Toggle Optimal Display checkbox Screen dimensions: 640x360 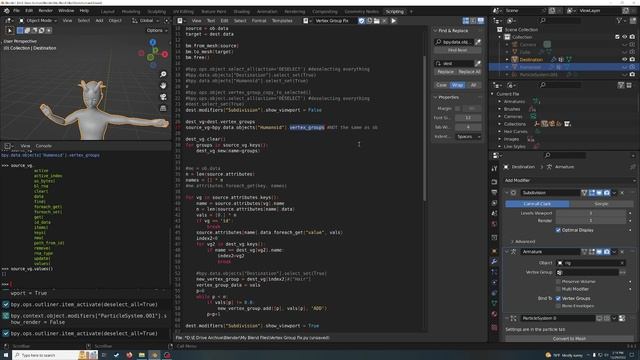click(558, 230)
